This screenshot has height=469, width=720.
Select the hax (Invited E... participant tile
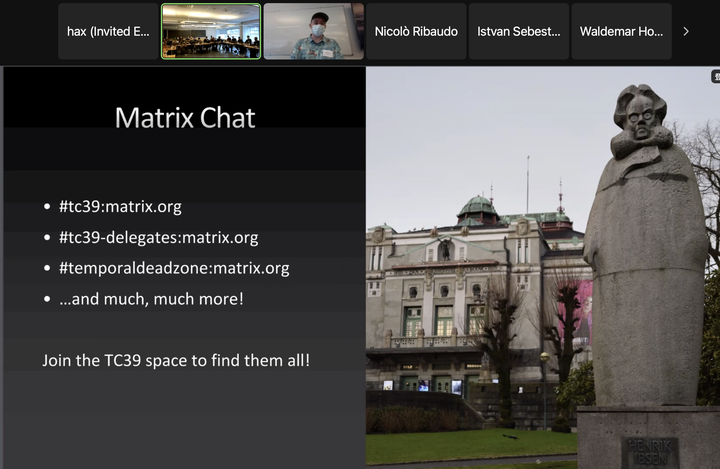pyautogui.click(x=108, y=31)
